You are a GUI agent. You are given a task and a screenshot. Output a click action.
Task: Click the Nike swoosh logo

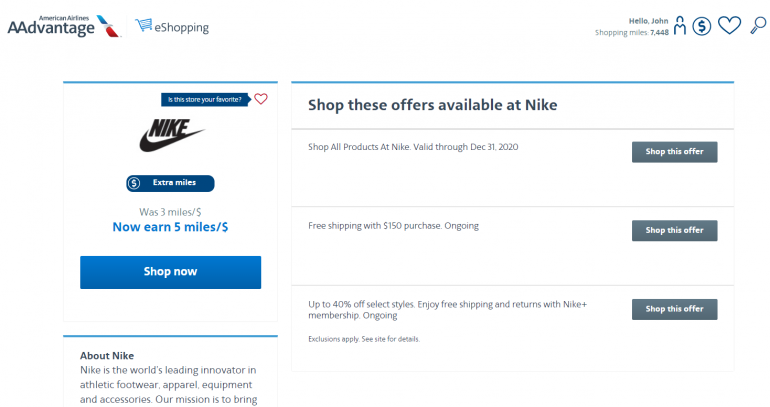[x=171, y=135]
